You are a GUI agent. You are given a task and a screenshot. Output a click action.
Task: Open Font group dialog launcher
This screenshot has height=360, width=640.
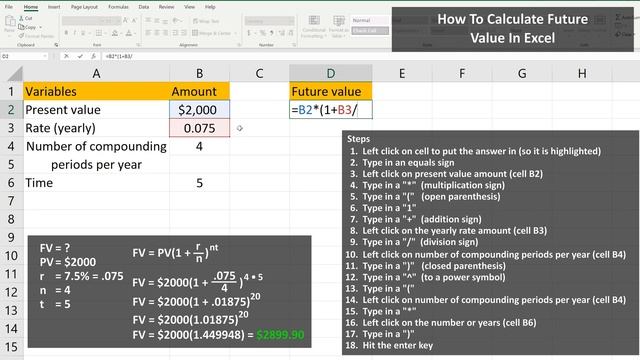(x=138, y=45)
